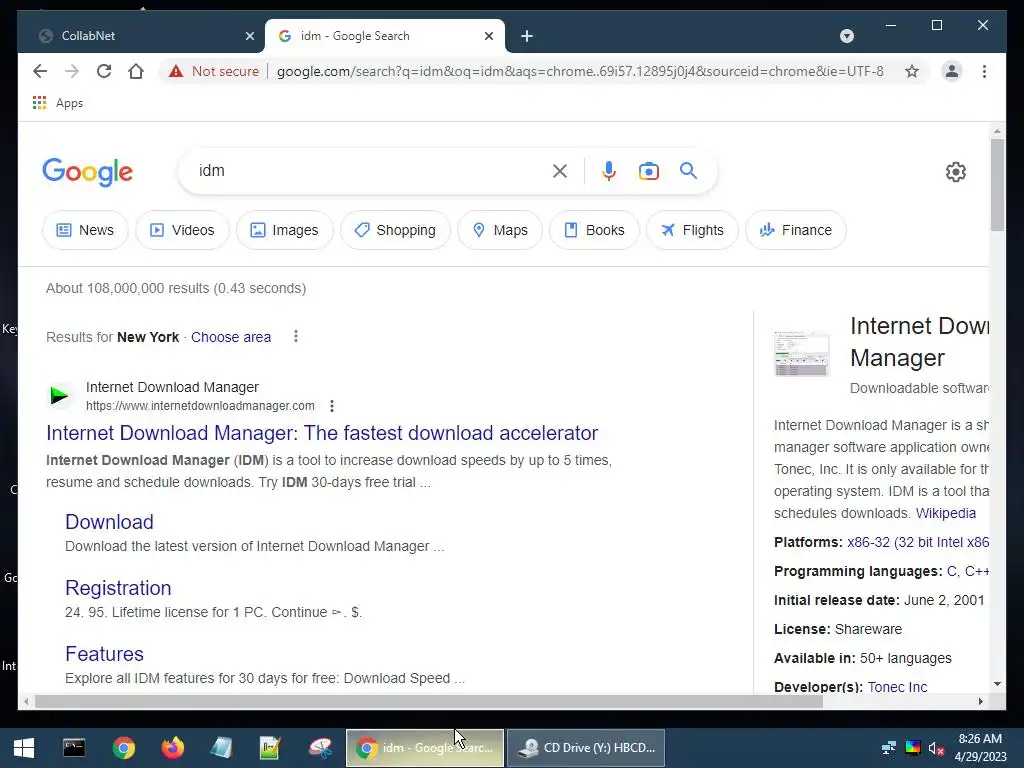Filter results by Flights
The height and width of the screenshot is (768, 1024).
[692, 230]
